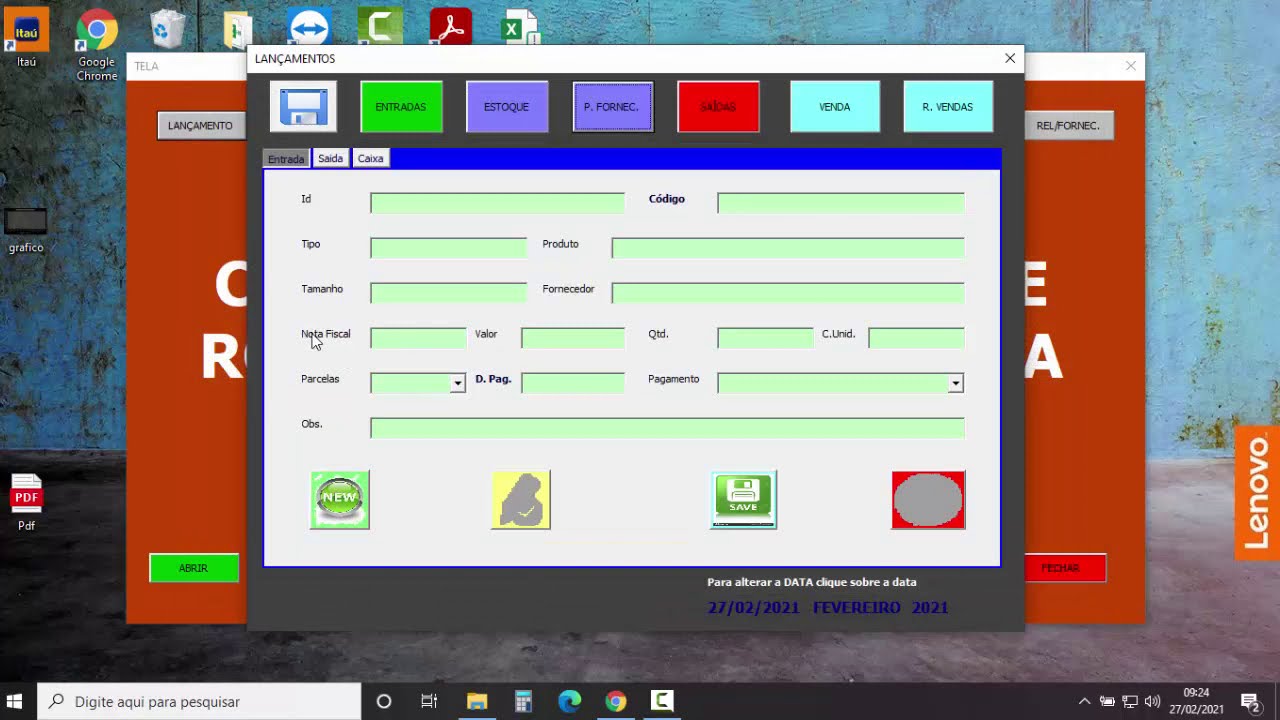Click the Valor input field

(x=573, y=338)
